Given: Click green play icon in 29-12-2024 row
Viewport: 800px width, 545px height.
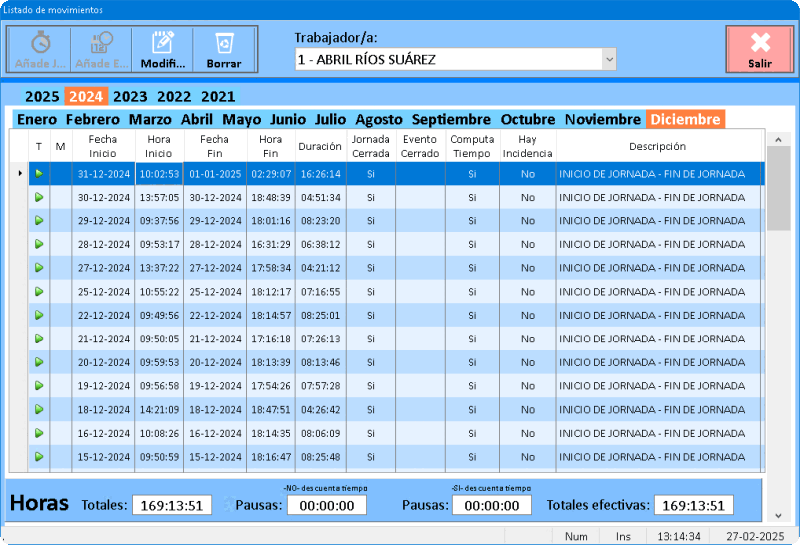Looking at the screenshot, I should [x=39, y=220].
